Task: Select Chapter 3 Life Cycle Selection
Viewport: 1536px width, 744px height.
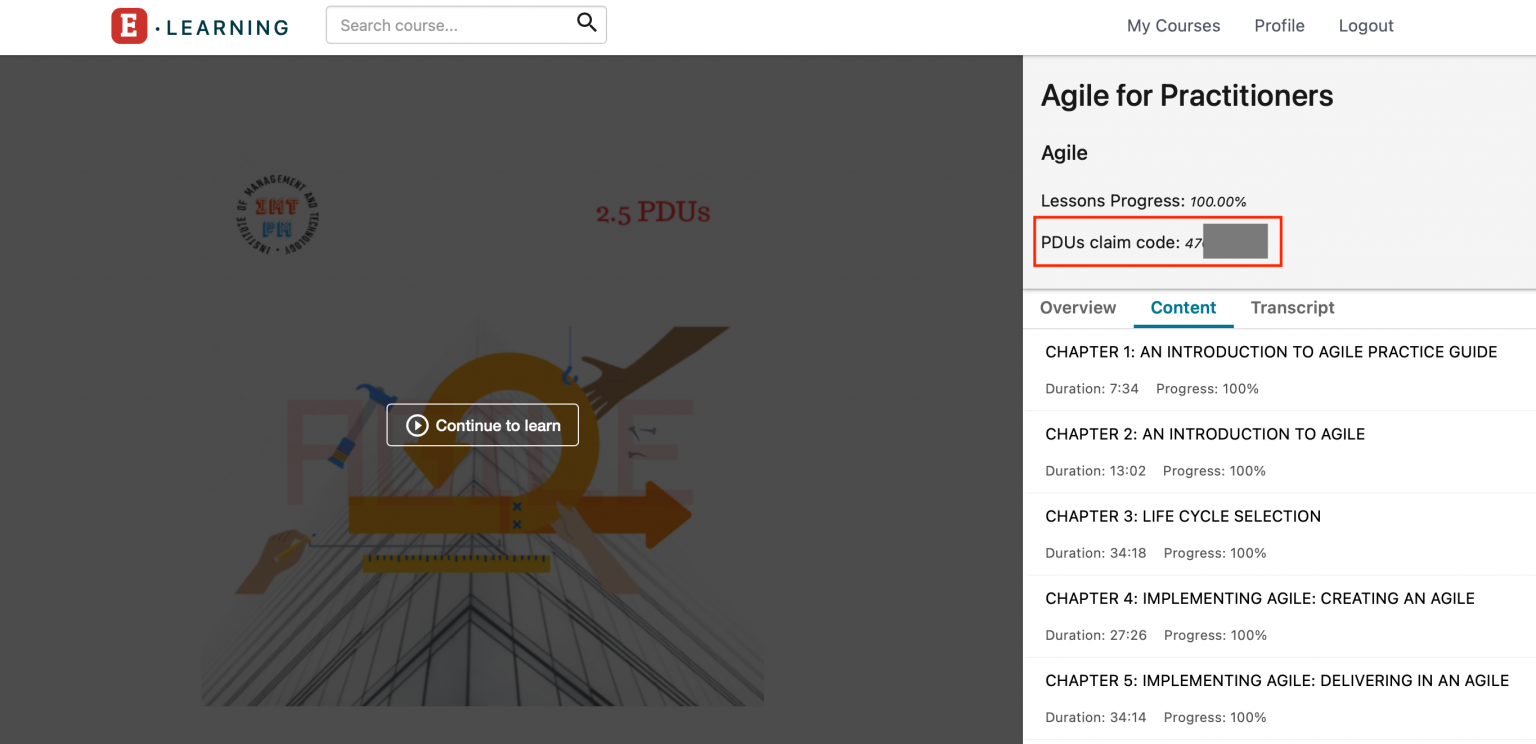Action: [1182, 516]
